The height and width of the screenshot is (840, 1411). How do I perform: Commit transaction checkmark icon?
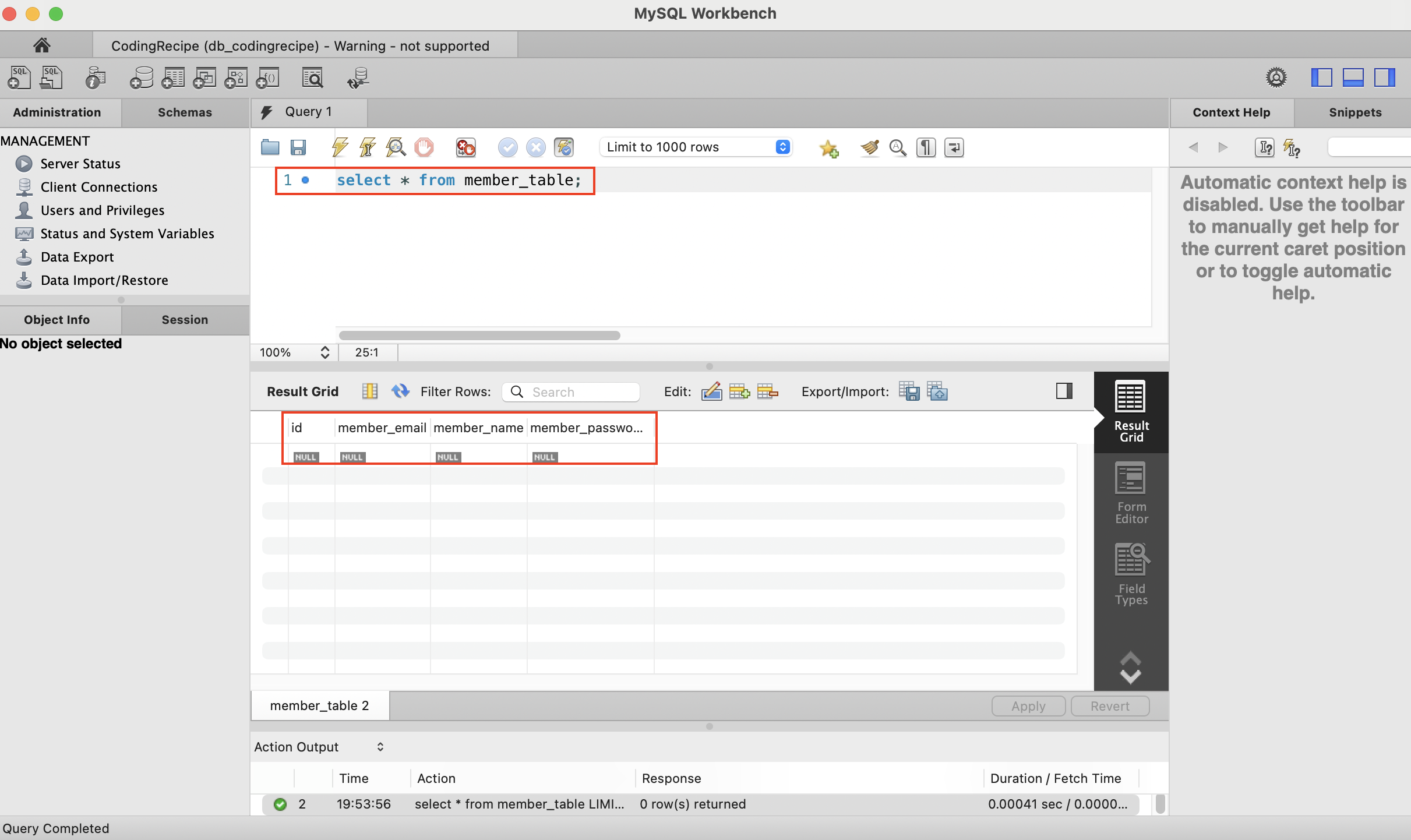pyautogui.click(x=507, y=147)
